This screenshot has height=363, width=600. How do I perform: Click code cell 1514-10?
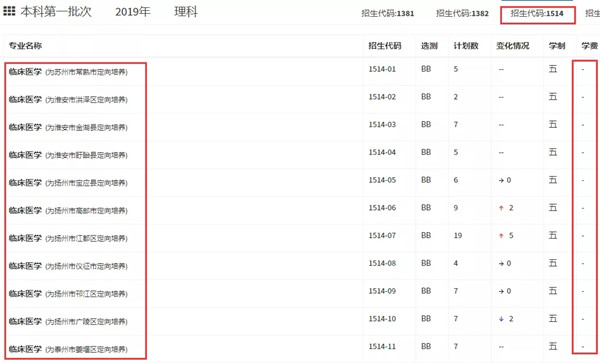tap(382, 319)
